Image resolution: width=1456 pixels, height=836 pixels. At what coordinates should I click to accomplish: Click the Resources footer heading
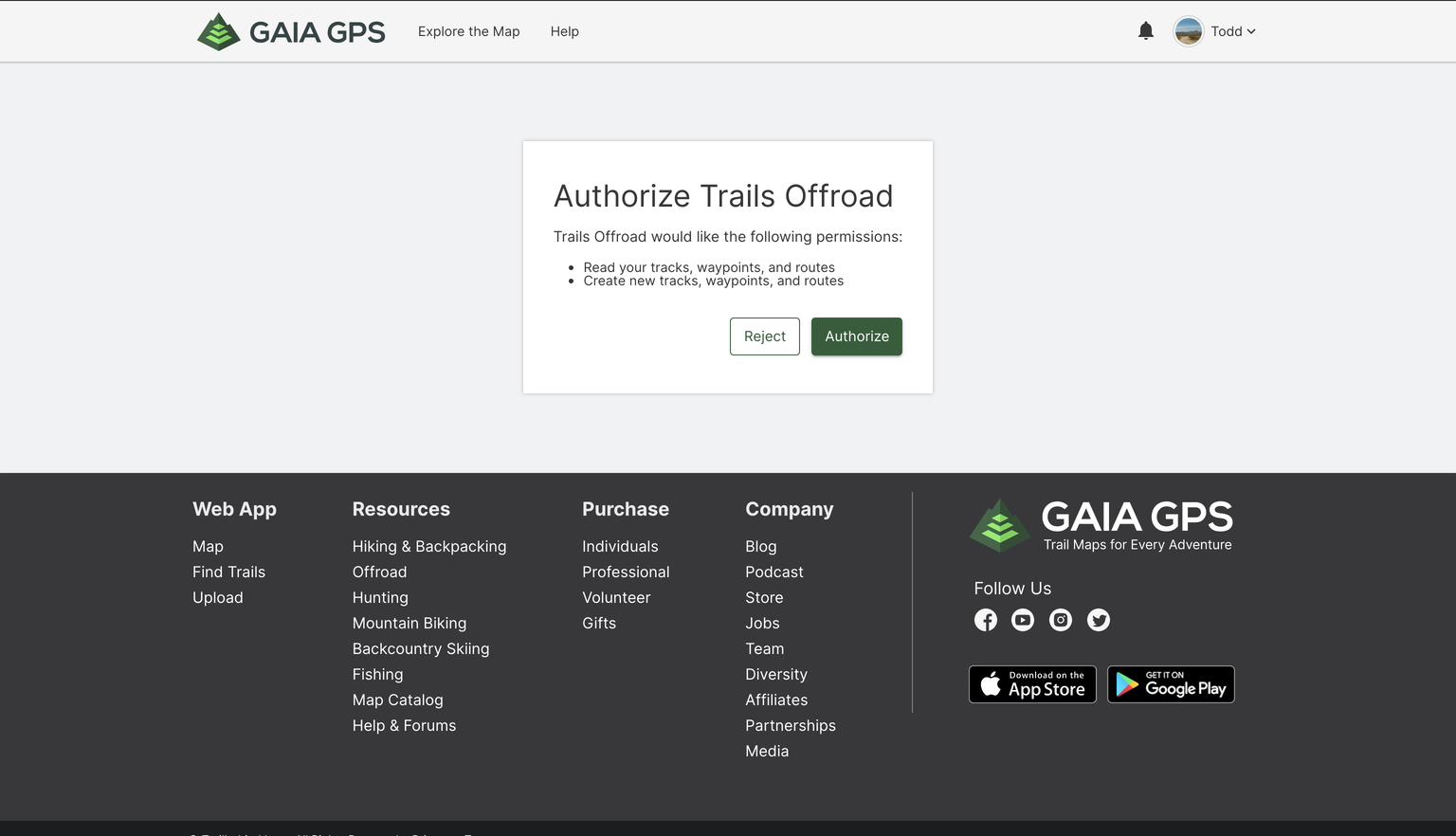(x=401, y=510)
